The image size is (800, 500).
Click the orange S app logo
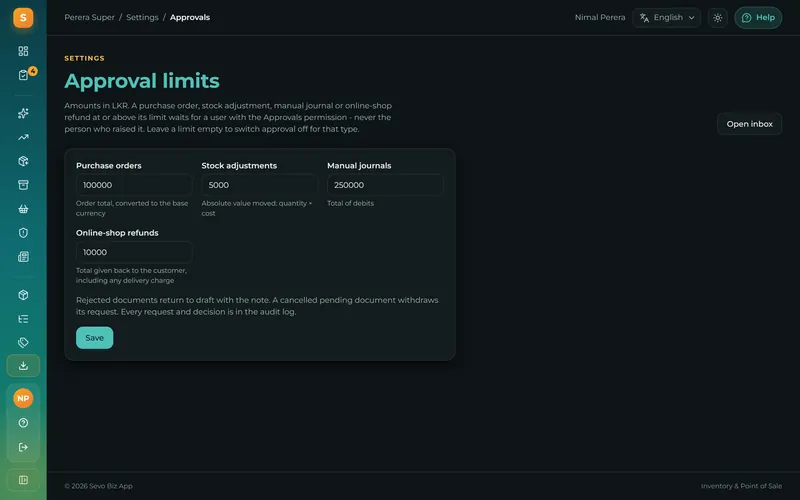coord(23,18)
